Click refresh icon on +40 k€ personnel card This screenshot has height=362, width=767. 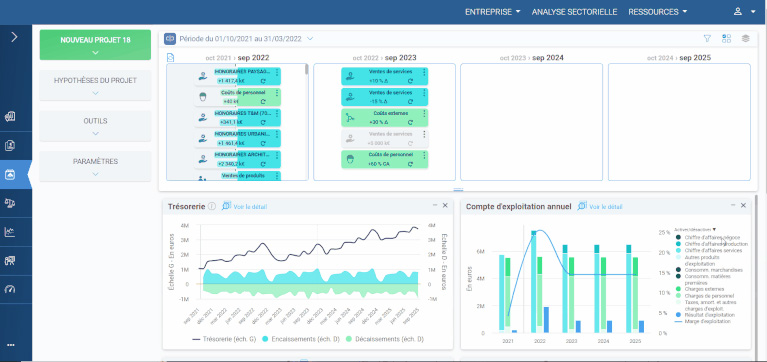(263, 102)
